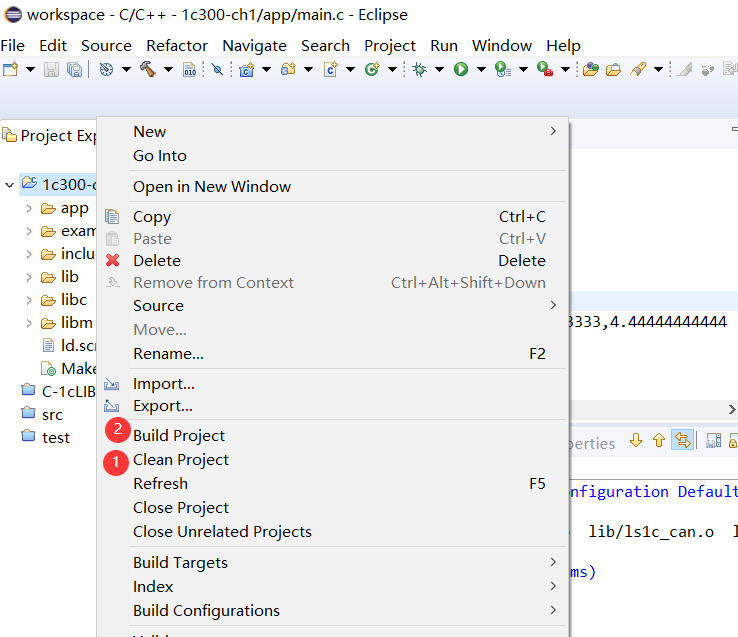
Task: Open the Navigate menu
Action: pyautogui.click(x=254, y=46)
